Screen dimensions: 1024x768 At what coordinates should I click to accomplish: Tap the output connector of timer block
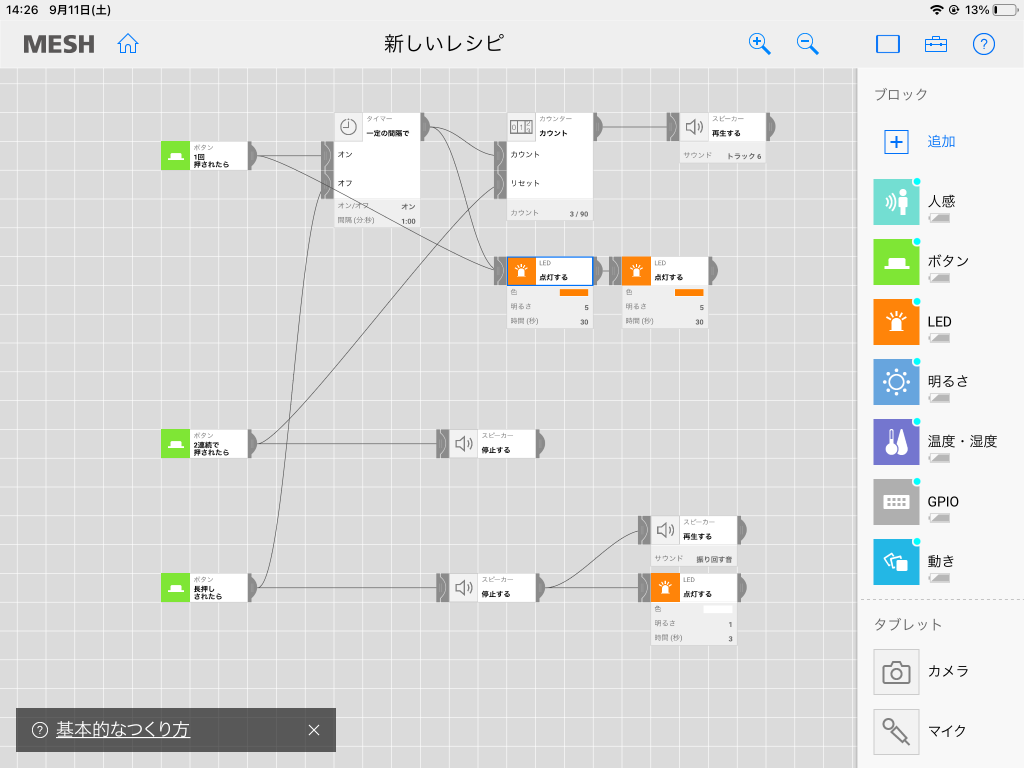click(426, 127)
